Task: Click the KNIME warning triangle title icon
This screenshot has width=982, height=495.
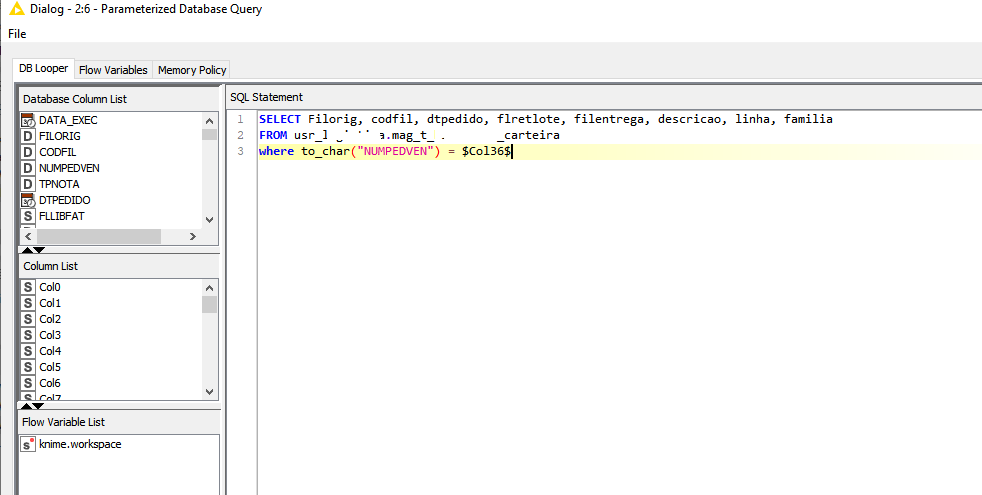Action: 17,9
